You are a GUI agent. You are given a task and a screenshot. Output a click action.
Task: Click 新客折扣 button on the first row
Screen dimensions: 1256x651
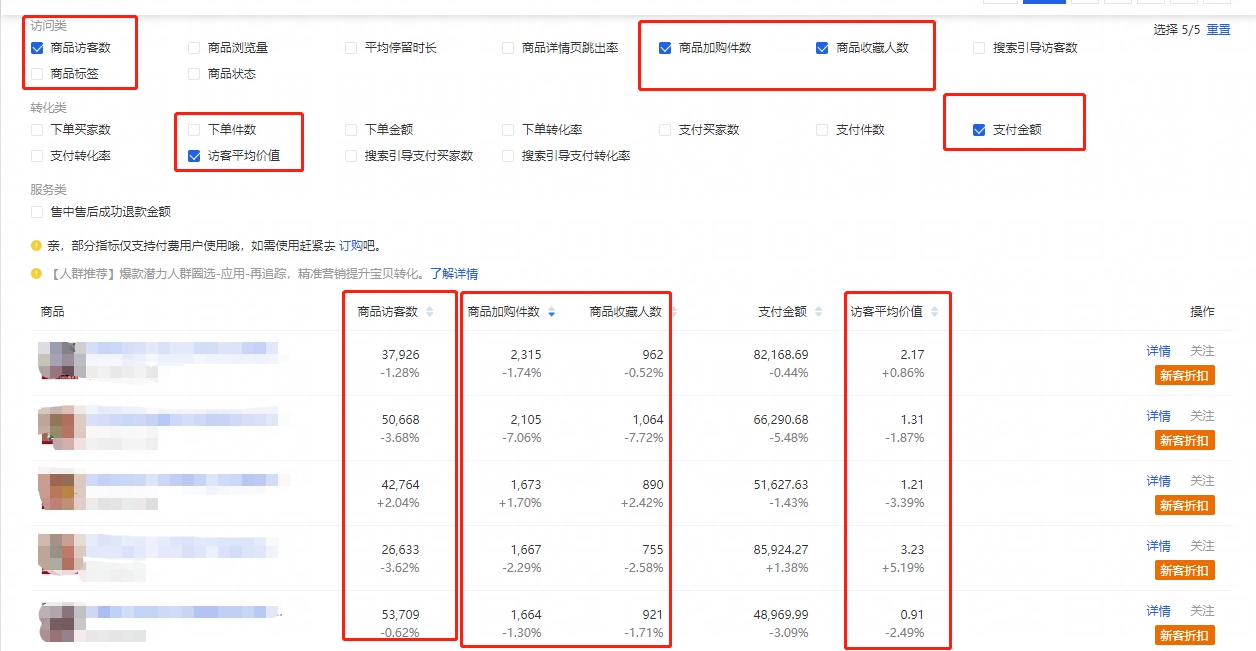pos(1183,375)
